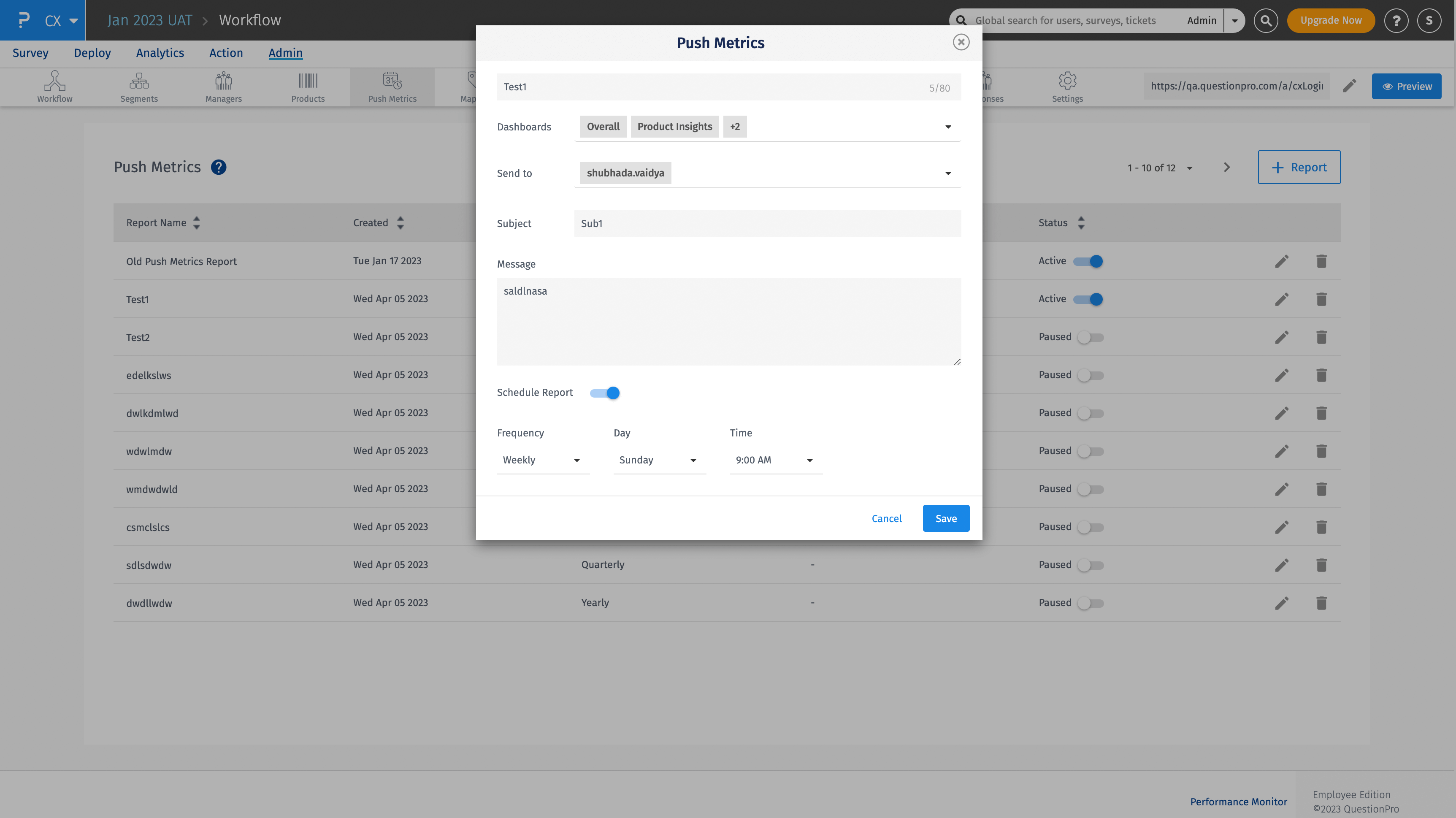Select the Segments icon in the admin toolbar
The height and width of the screenshot is (818, 1456).
click(x=139, y=86)
